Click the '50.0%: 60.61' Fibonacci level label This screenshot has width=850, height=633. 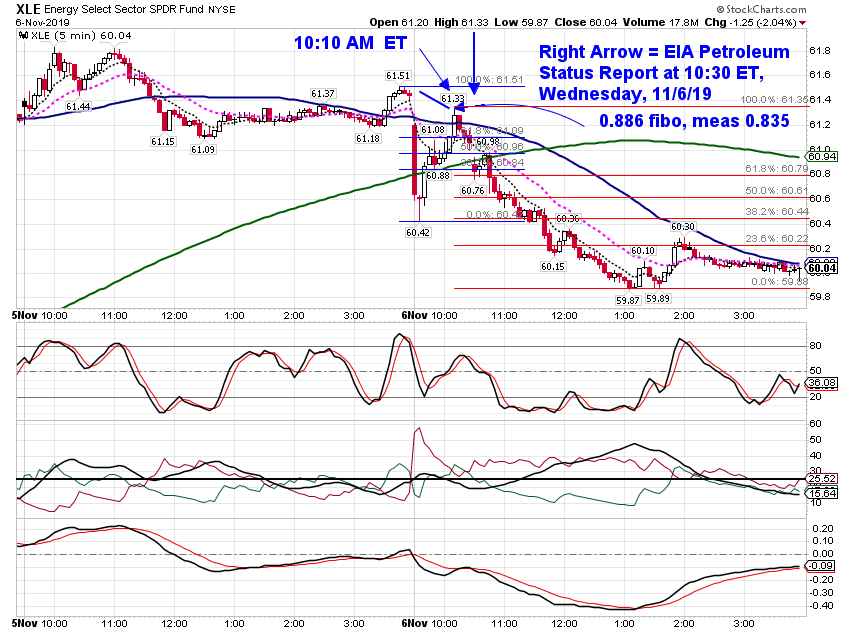776,190
